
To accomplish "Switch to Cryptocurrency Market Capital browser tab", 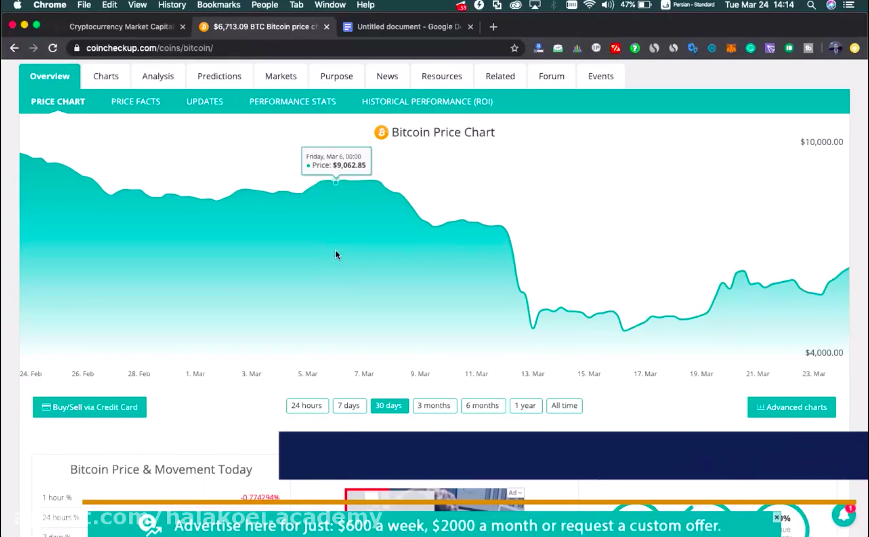I will (121, 27).
